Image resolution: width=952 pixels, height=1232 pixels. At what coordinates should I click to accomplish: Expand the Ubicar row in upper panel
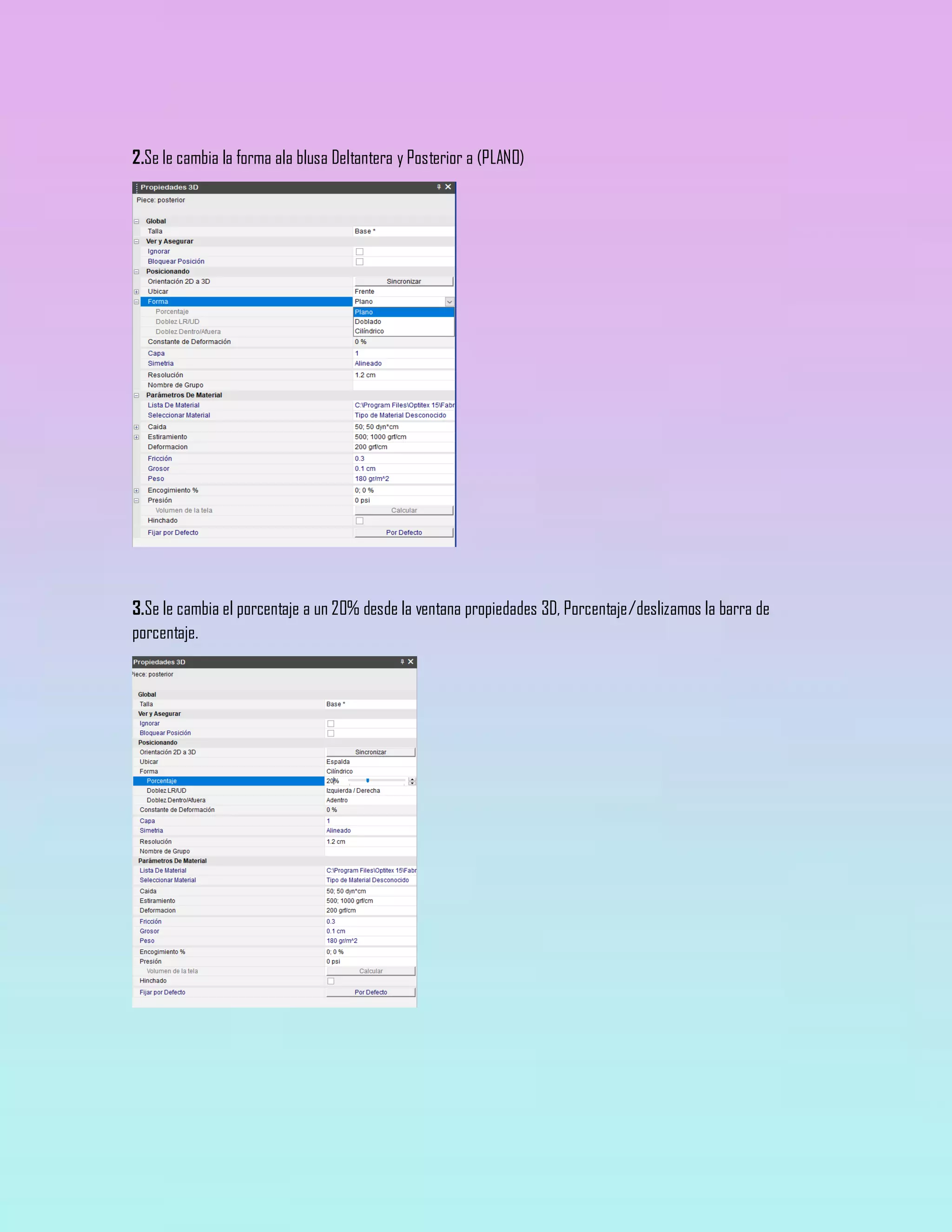pyautogui.click(x=137, y=291)
